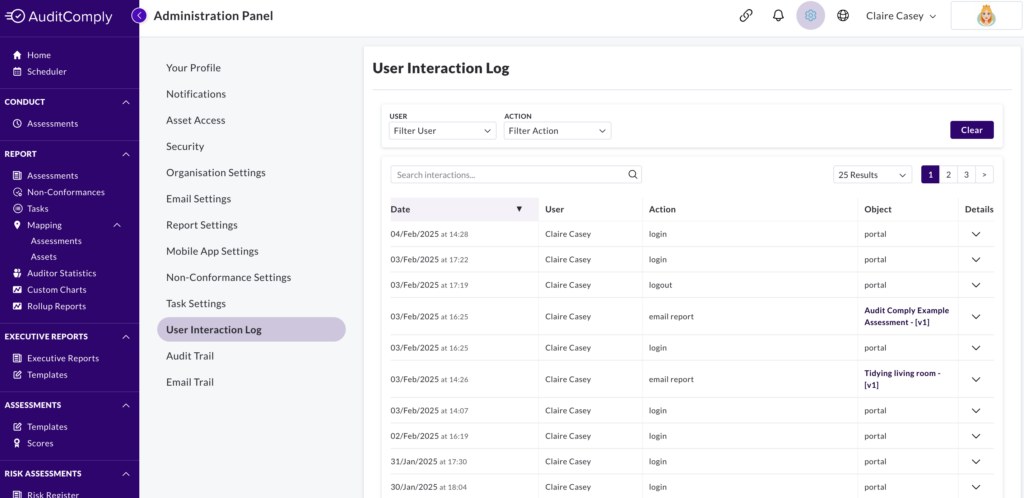This screenshot has width=1024, height=498.
Task: Open Email Settings
Action: pos(199,198)
